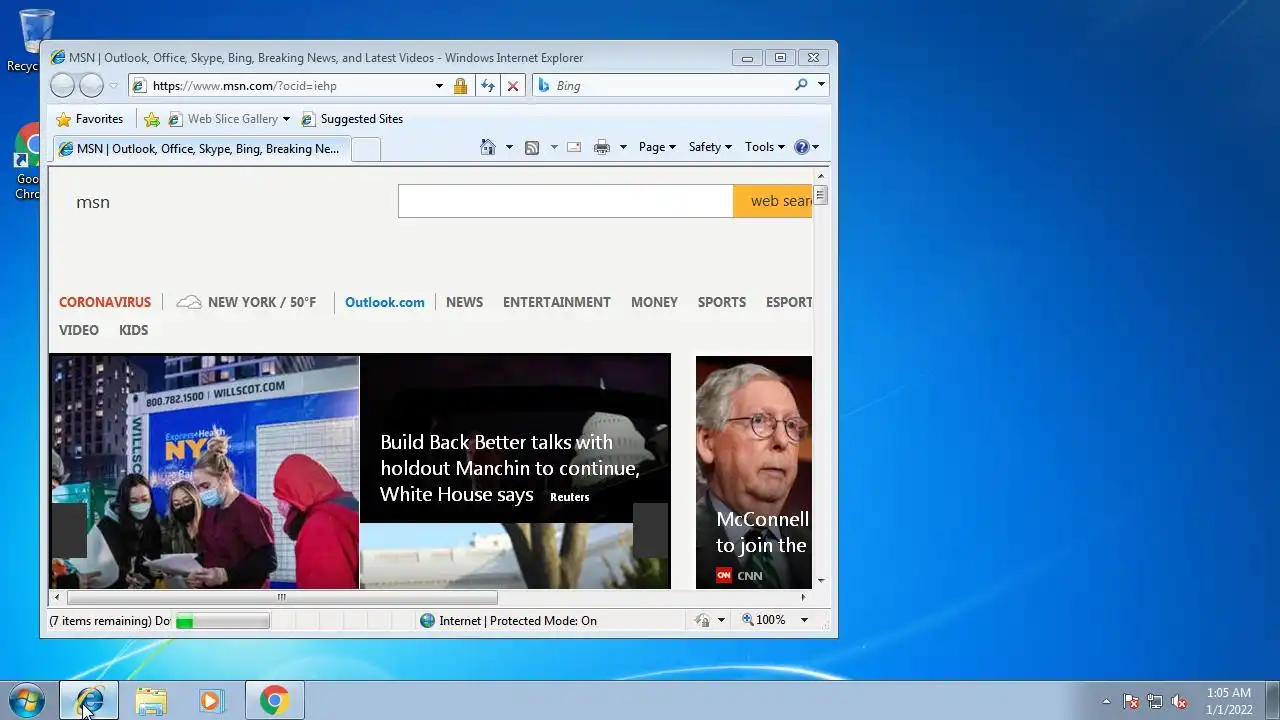Click Add to Favorites Bar star icon

(x=152, y=119)
